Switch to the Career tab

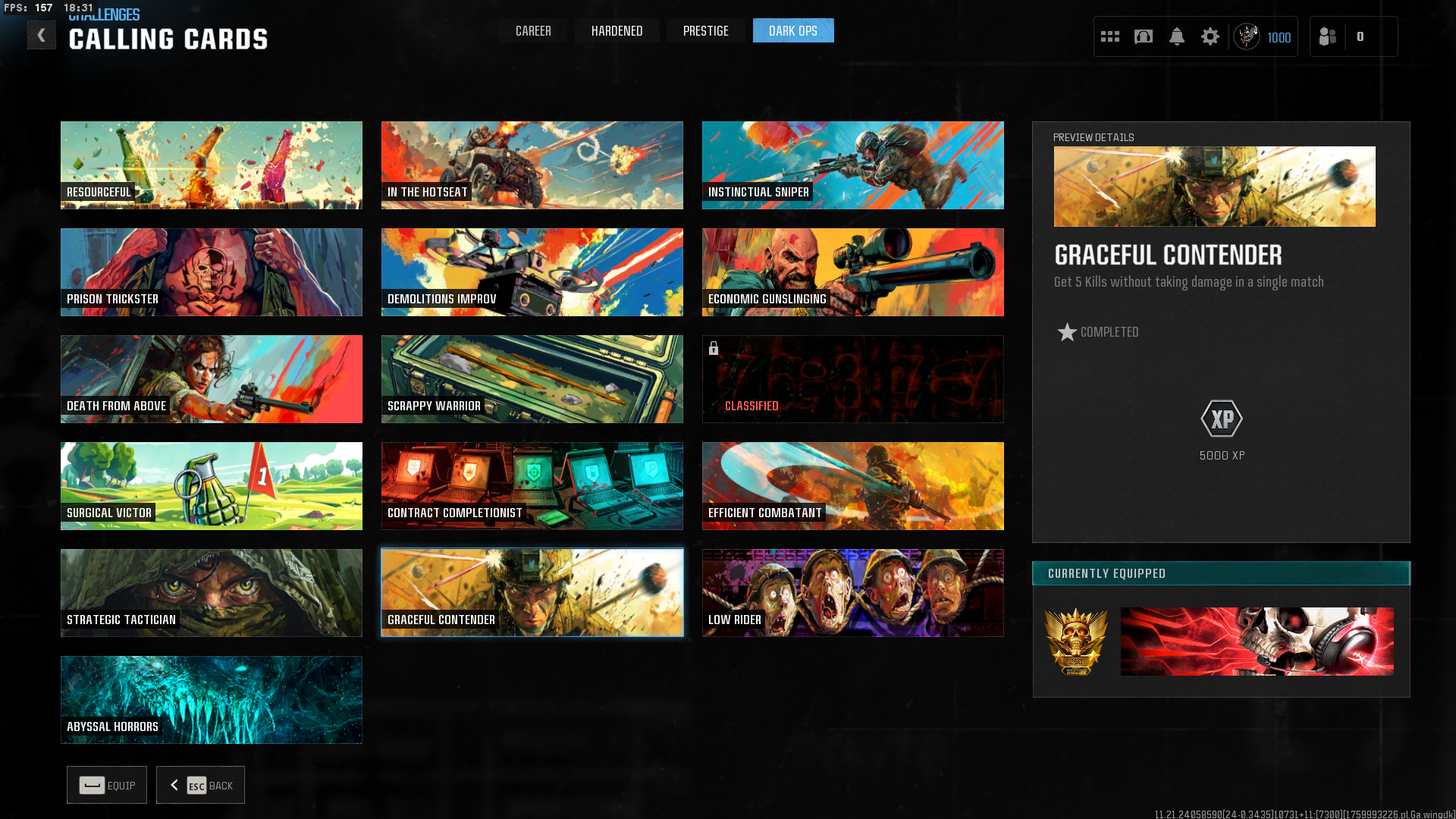coord(533,31)
